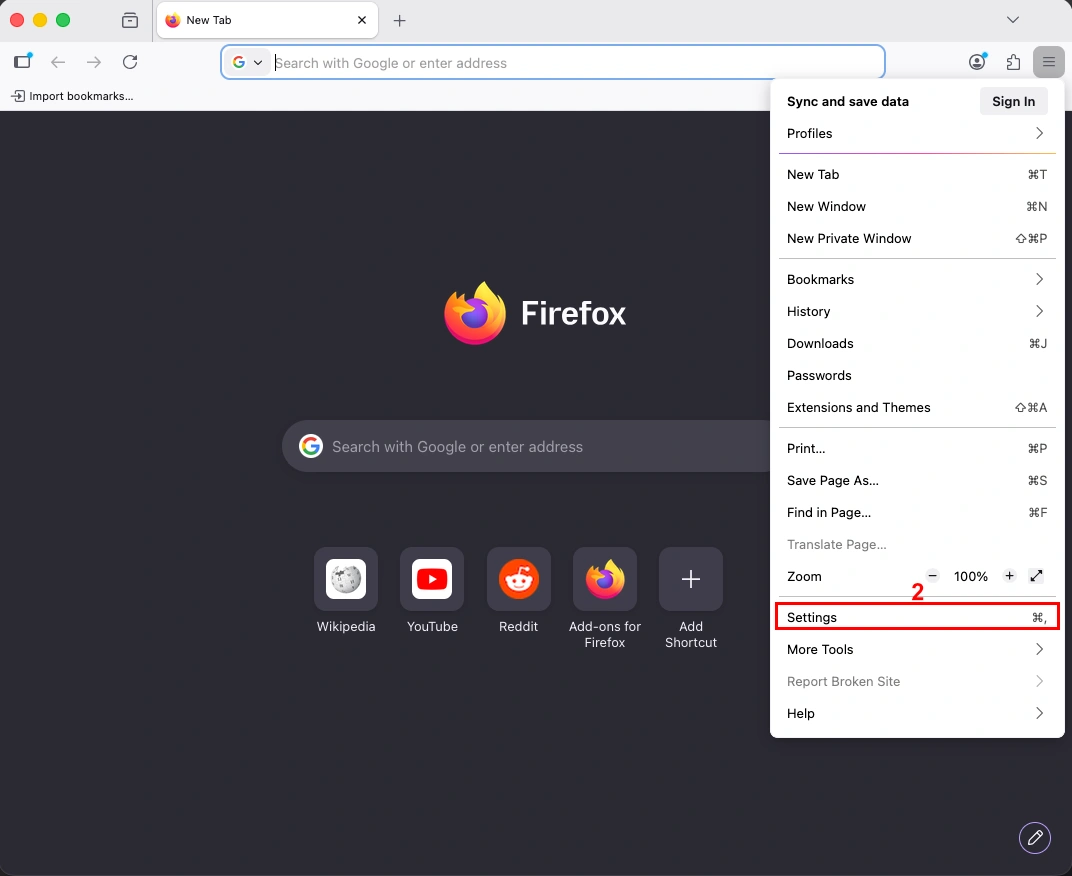Expand the Bookmarks submenu
Viewport: 1072px width, 876px height.
(x=917, y=280)
